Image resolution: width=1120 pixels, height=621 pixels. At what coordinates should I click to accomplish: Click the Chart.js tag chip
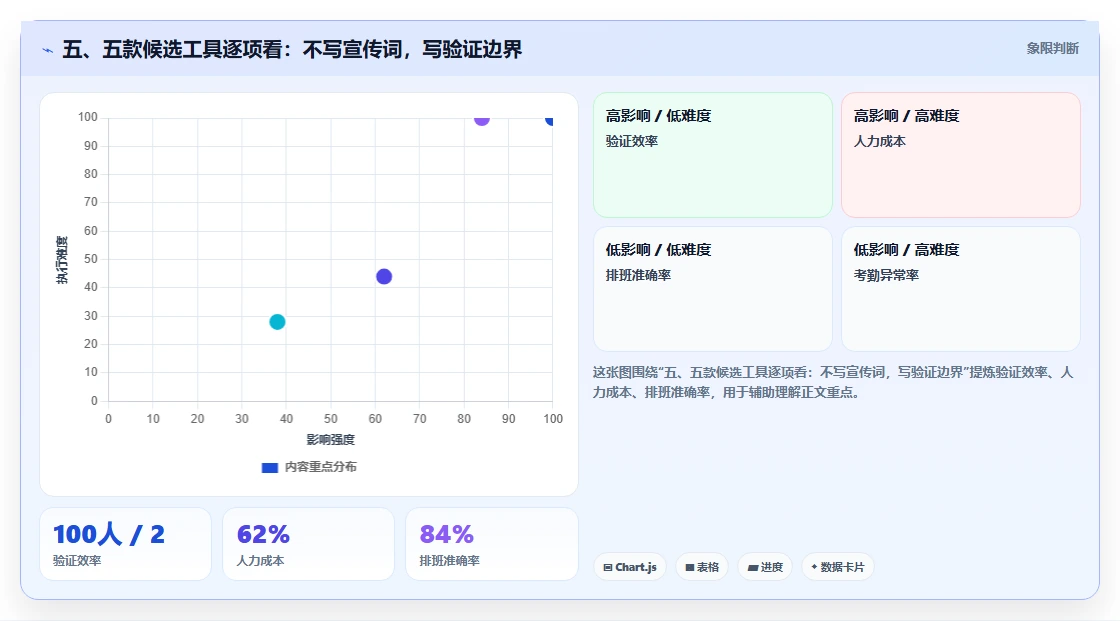[630, 567]
